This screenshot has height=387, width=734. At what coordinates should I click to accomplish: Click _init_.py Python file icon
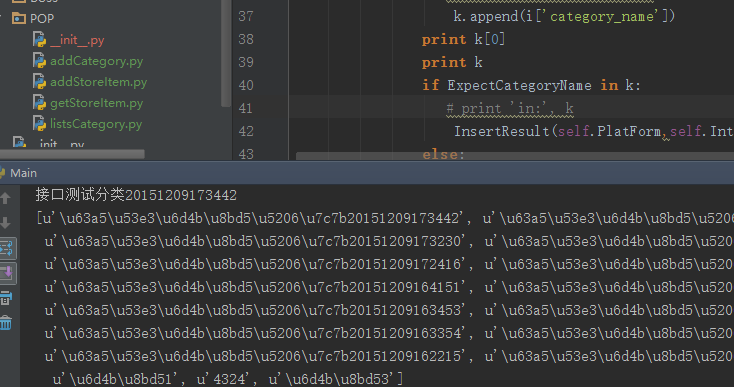point(39,40)
